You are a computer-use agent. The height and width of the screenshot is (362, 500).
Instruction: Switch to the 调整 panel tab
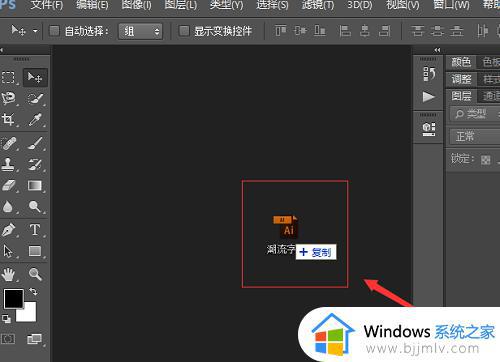pyautogui.click(x=461, y=79)
